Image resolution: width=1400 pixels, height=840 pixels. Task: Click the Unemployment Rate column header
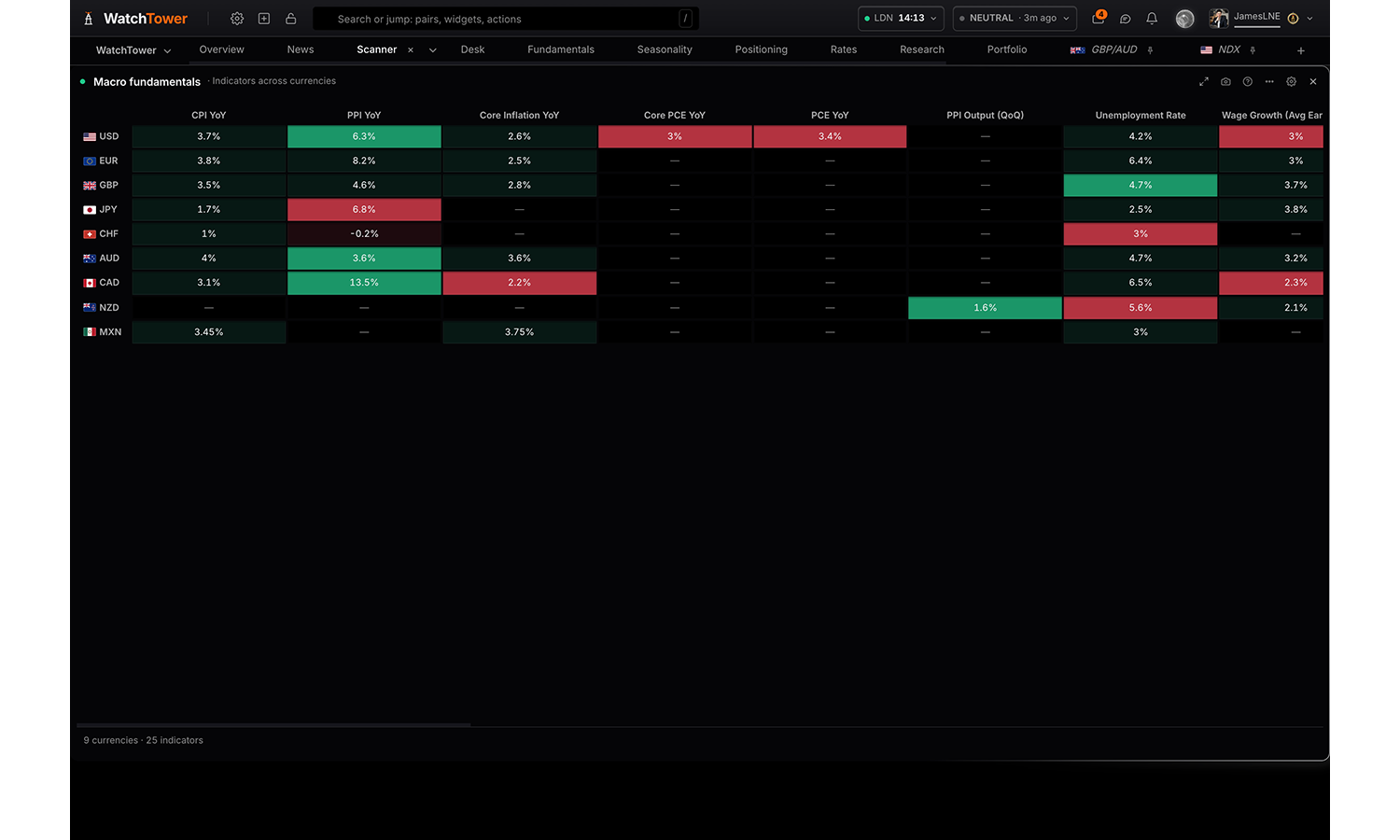point(1141,116)
